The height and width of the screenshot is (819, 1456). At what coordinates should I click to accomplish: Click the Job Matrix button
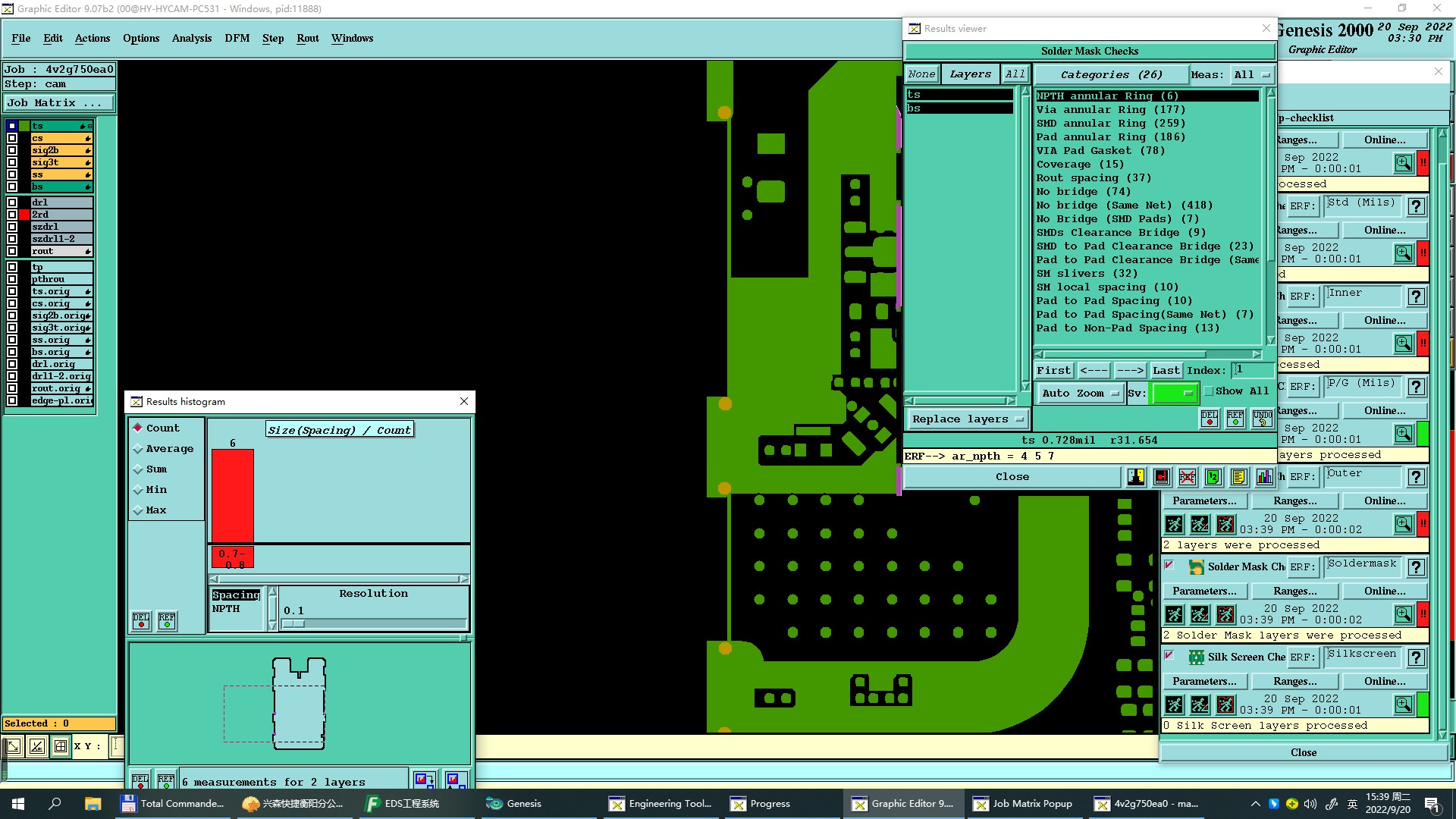coord(59,102)
